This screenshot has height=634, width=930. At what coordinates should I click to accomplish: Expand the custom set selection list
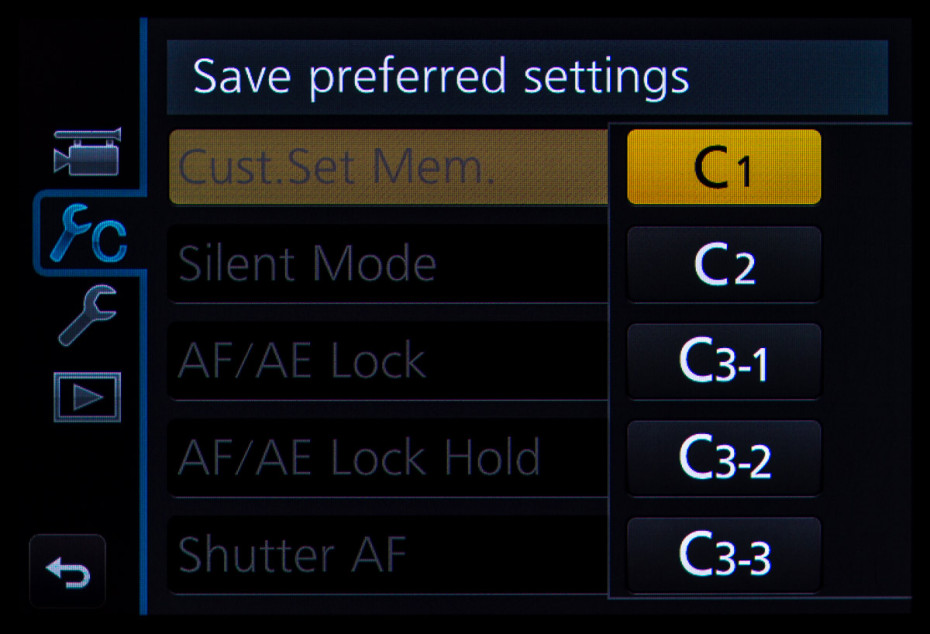[723, 167]
